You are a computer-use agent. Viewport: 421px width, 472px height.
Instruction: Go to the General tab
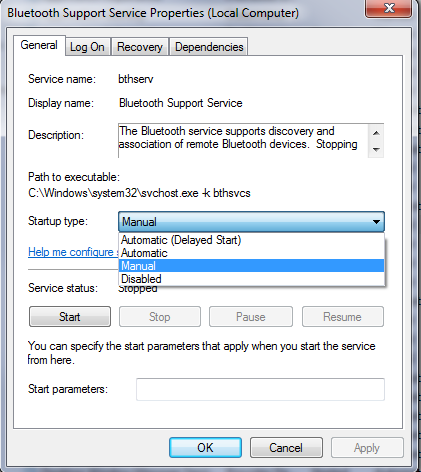pos(39,45)
